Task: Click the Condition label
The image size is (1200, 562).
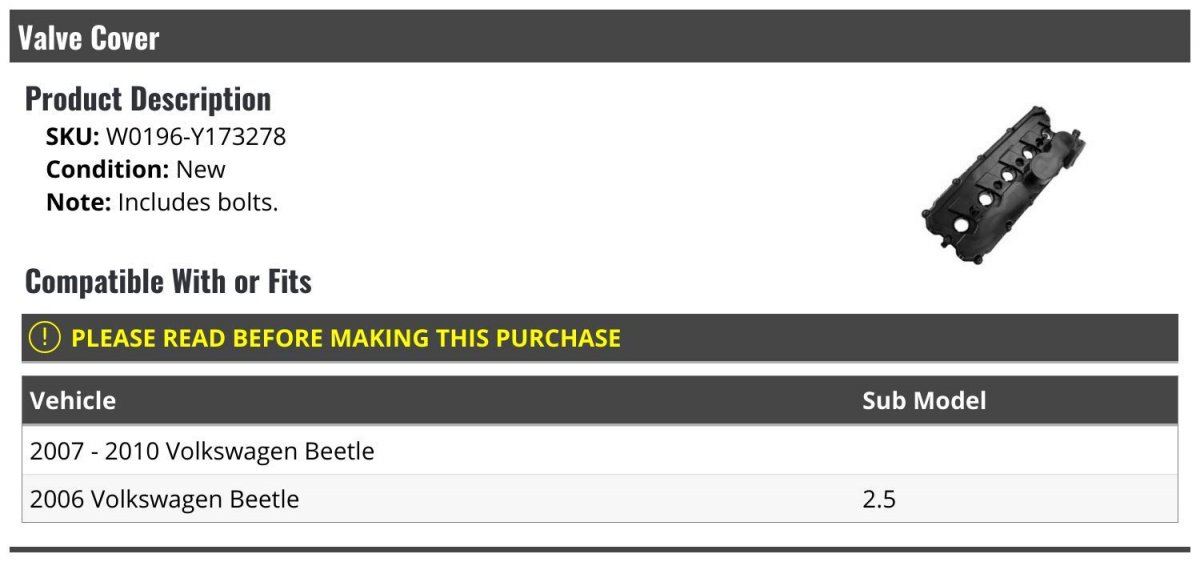Action: (108, 169)
